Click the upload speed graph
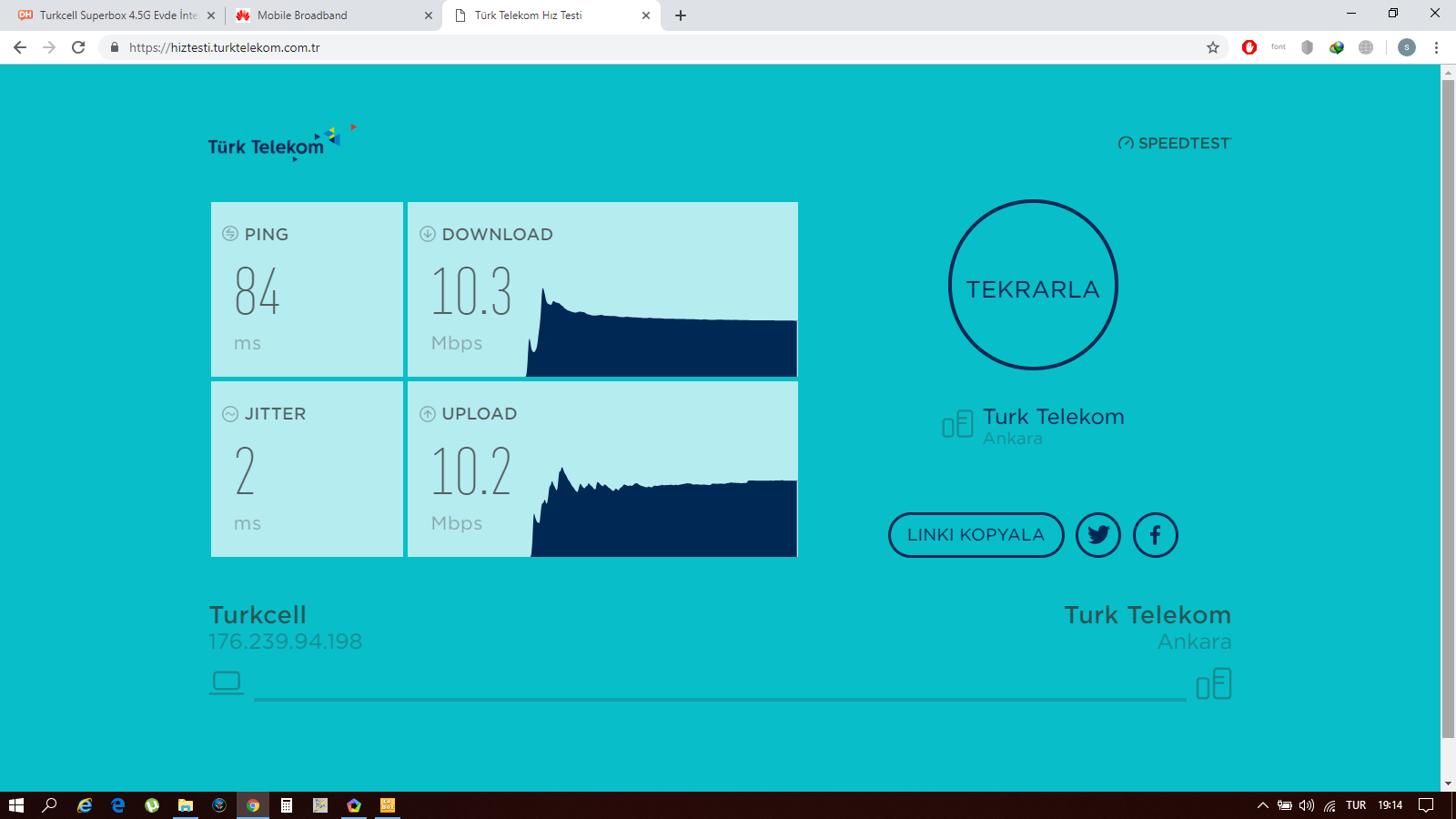The width and height of the screenshot is (1456, 819). pyautogui.click(x=664, y=512)
